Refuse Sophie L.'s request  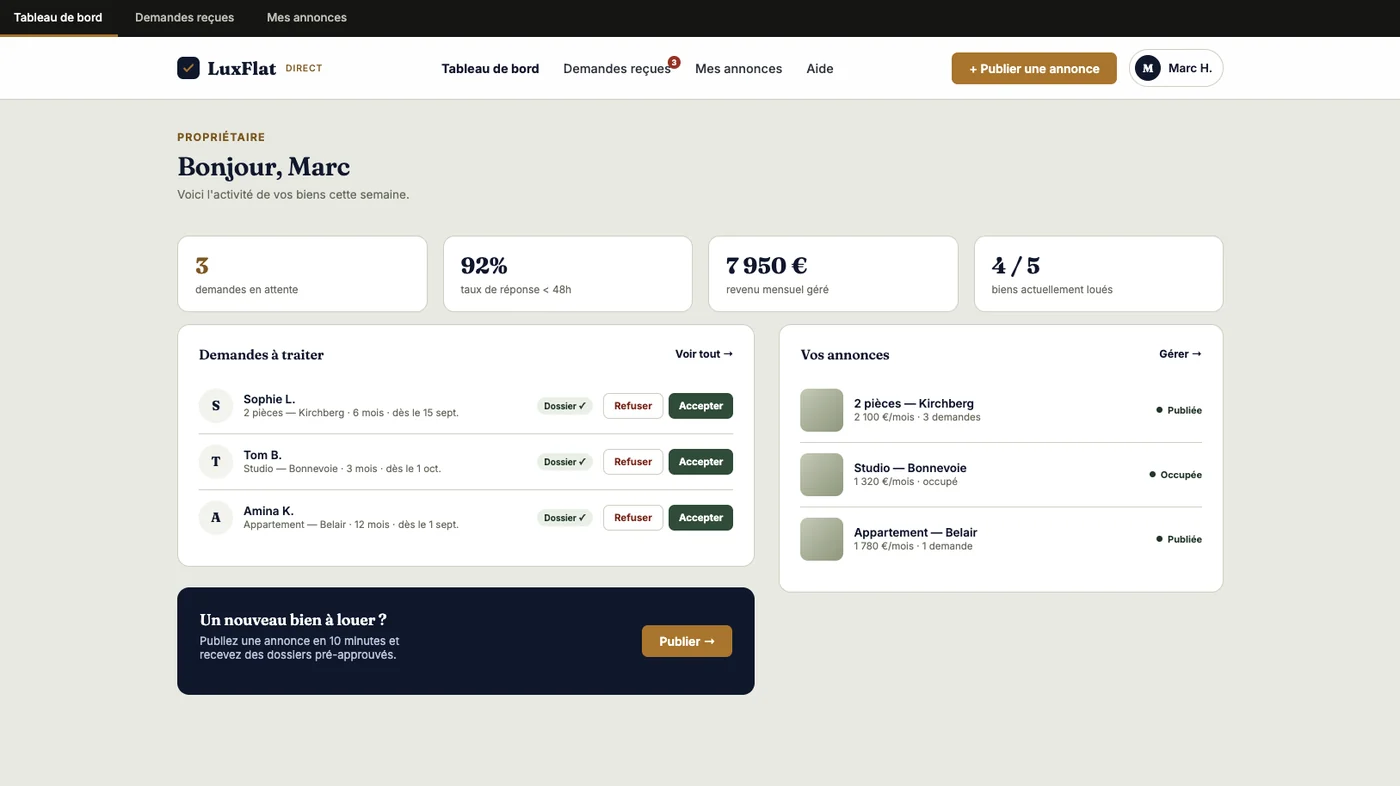[633, 406]
